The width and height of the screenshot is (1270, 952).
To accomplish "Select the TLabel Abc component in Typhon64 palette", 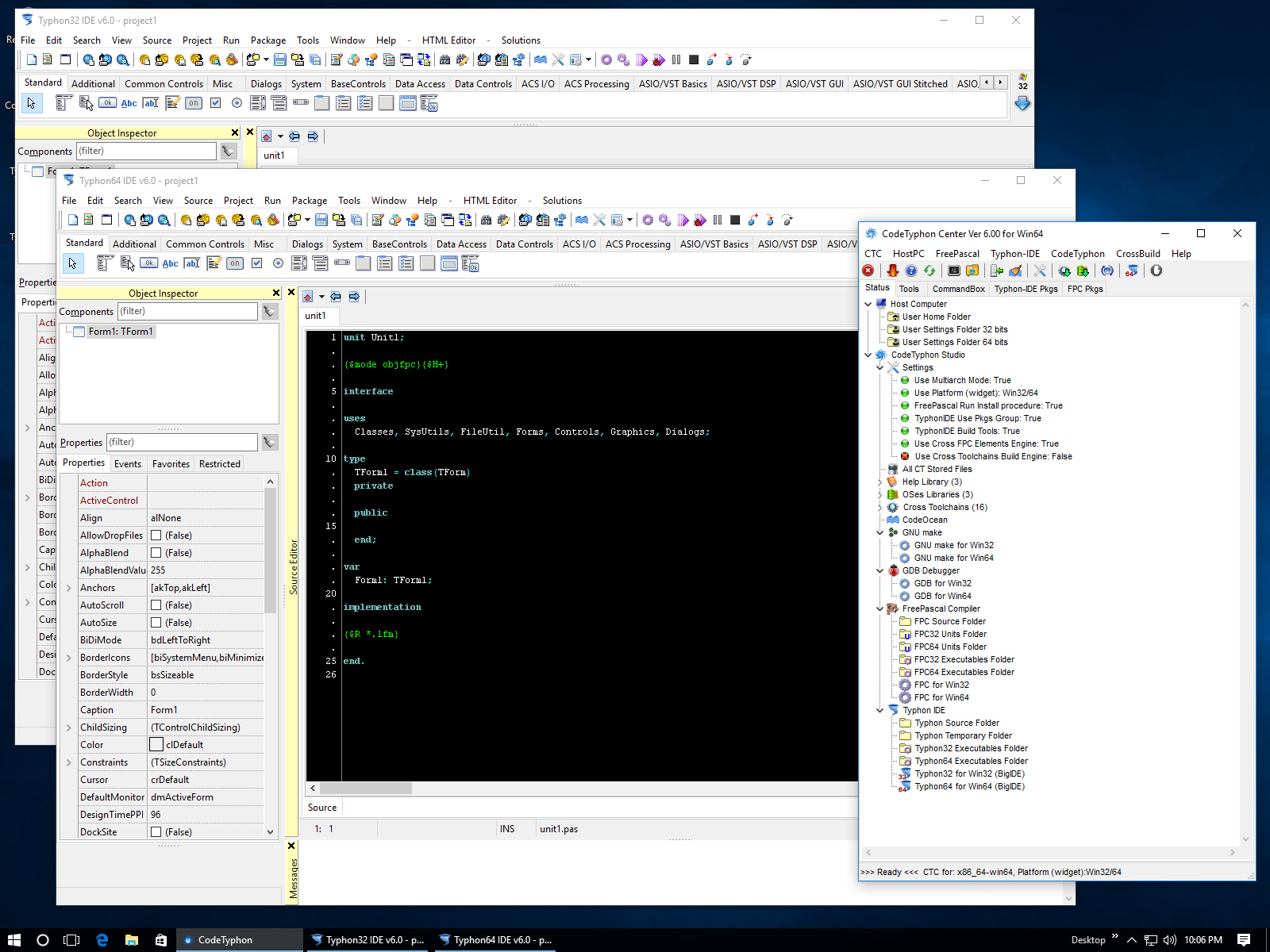I will coord(171,263).
